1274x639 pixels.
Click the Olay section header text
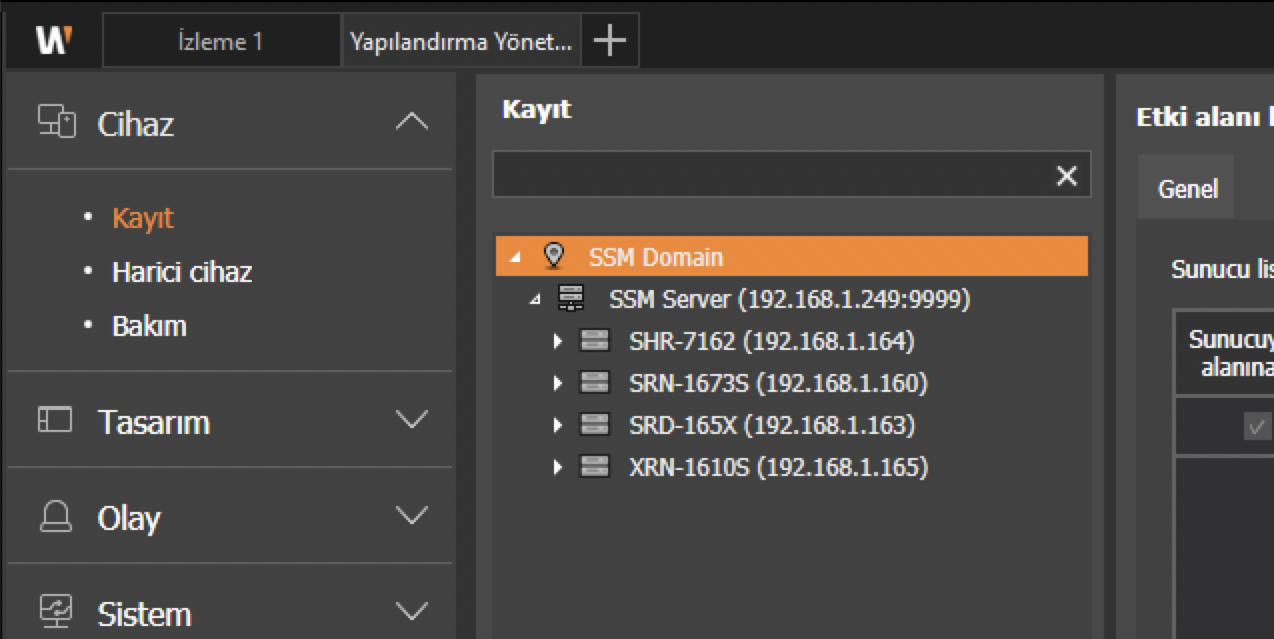point(129,518)
